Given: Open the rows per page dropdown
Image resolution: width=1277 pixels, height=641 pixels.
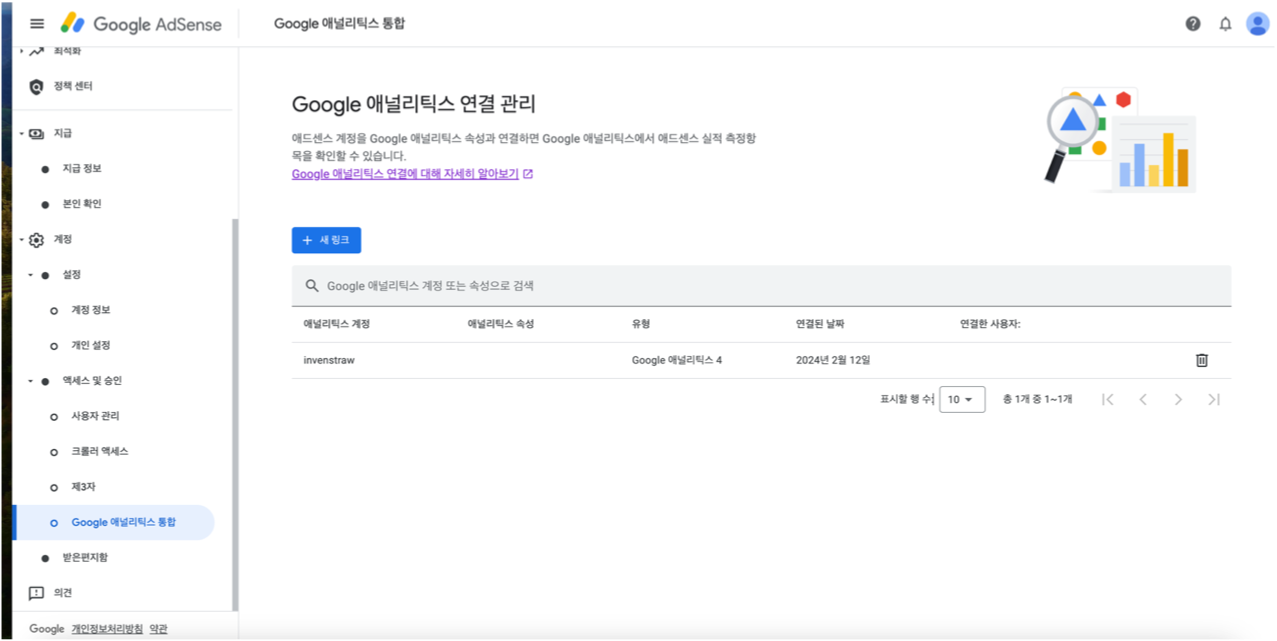Looking at the screenshot, I should click(962, 399).
